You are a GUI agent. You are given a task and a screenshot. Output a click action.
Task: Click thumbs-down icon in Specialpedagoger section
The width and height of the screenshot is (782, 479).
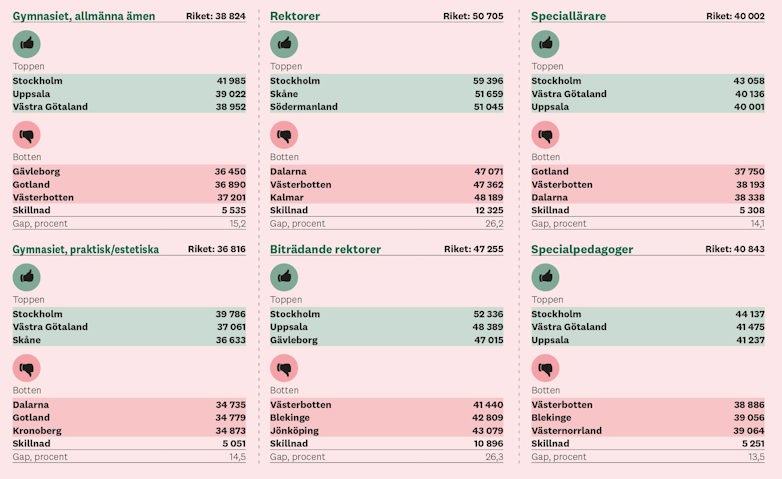[545, 368]
